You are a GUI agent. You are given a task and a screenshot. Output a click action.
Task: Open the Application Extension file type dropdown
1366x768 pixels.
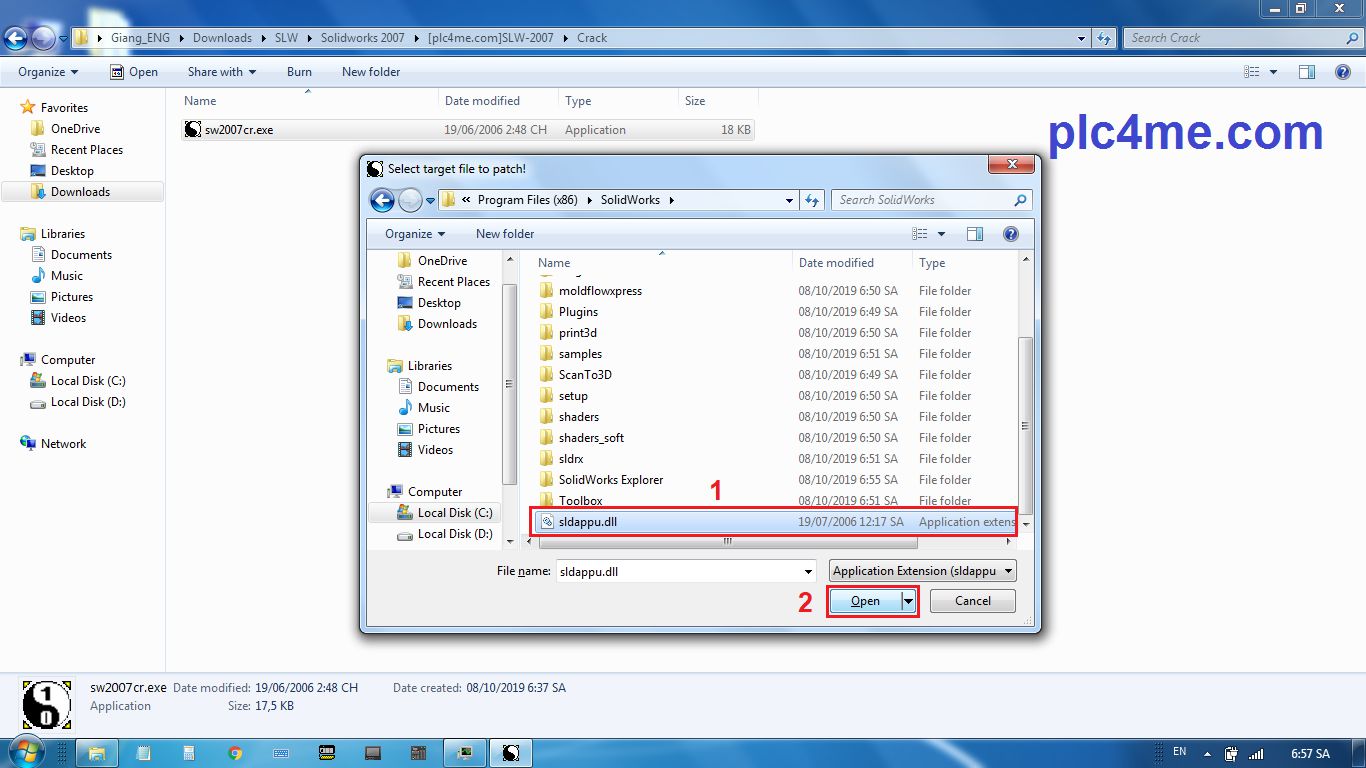click(922, 571)
